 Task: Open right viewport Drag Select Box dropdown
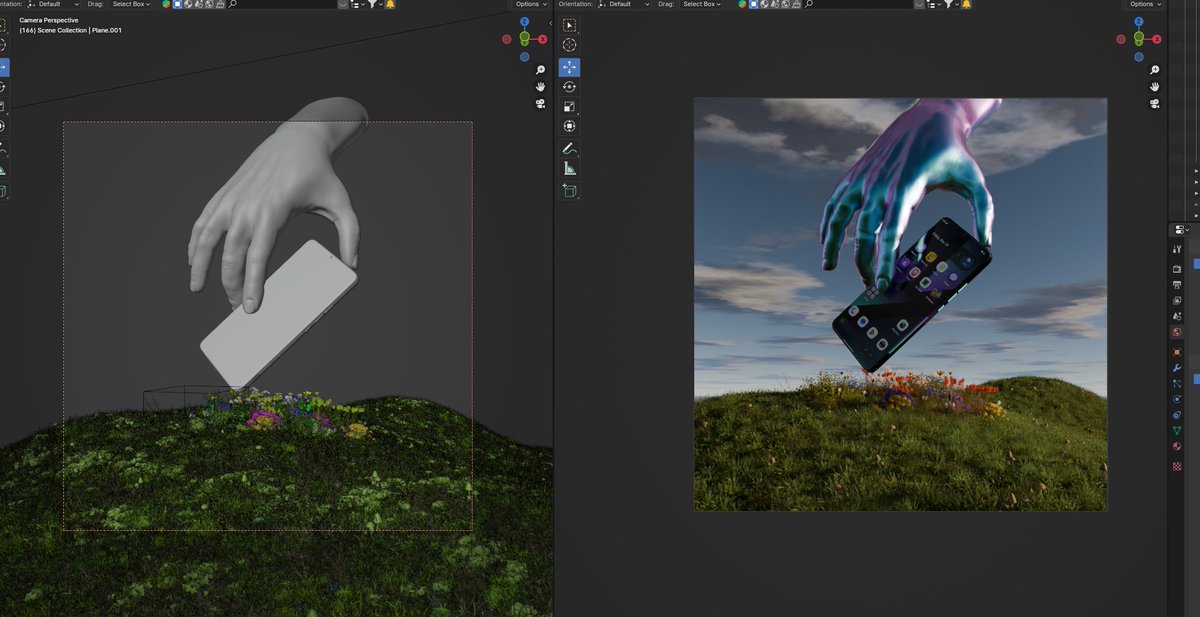click(x=701, y=4)
